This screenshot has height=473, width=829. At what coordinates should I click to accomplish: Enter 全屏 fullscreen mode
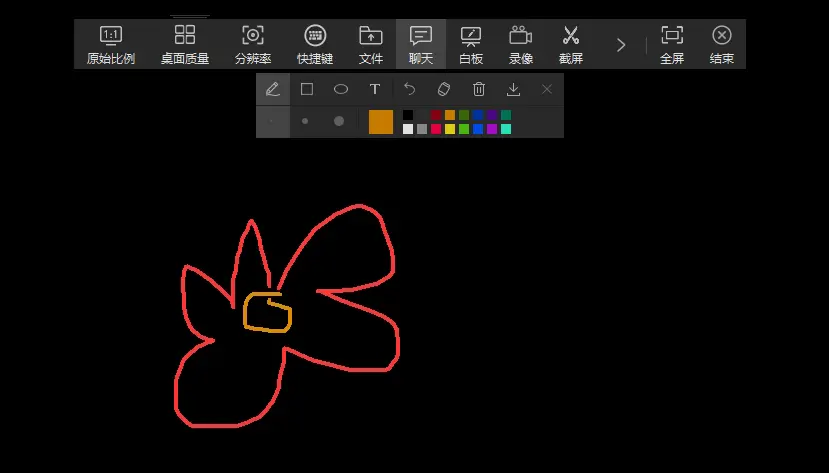click(672, 44)
